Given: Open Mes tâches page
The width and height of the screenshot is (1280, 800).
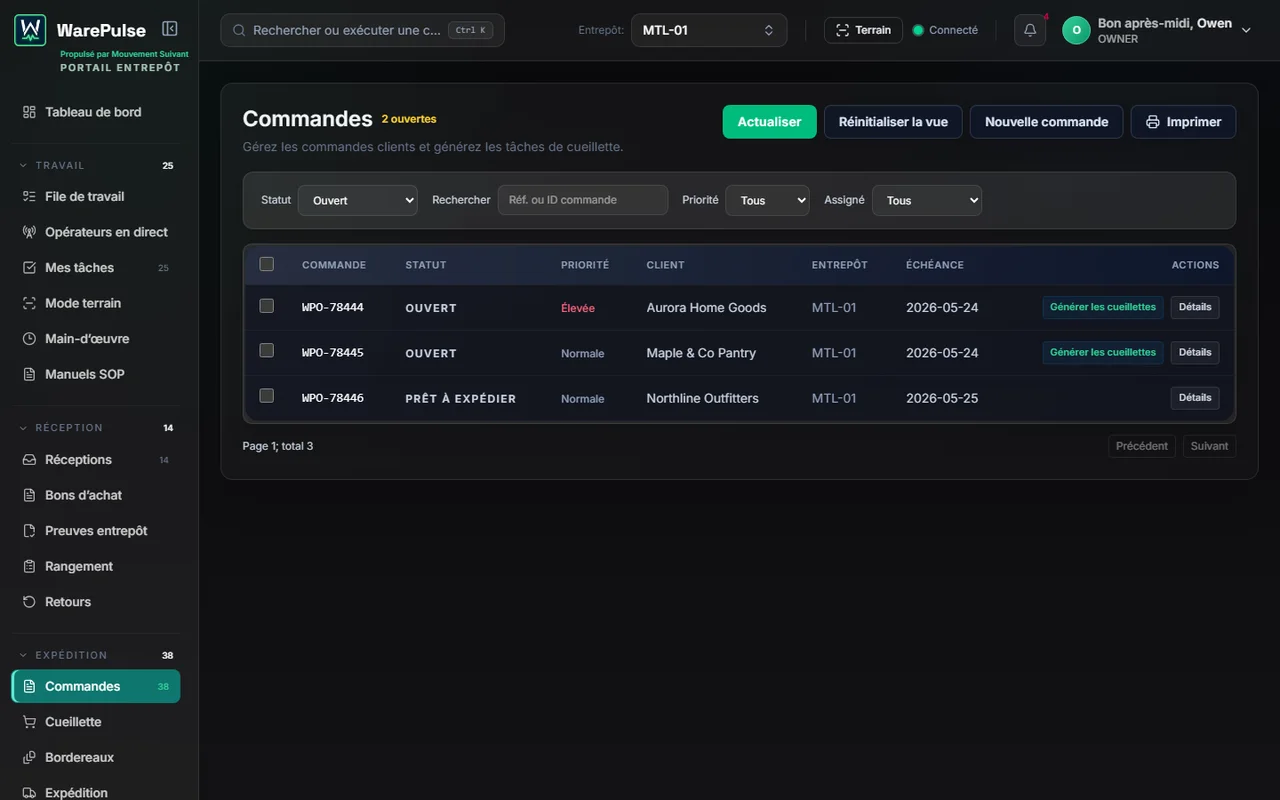Looking at the screenshot, I should coord(96,267).
